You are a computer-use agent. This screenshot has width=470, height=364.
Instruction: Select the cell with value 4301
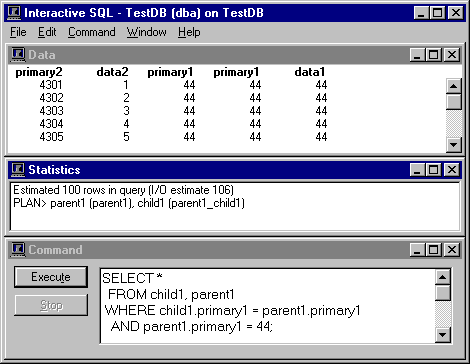(51, 85)
